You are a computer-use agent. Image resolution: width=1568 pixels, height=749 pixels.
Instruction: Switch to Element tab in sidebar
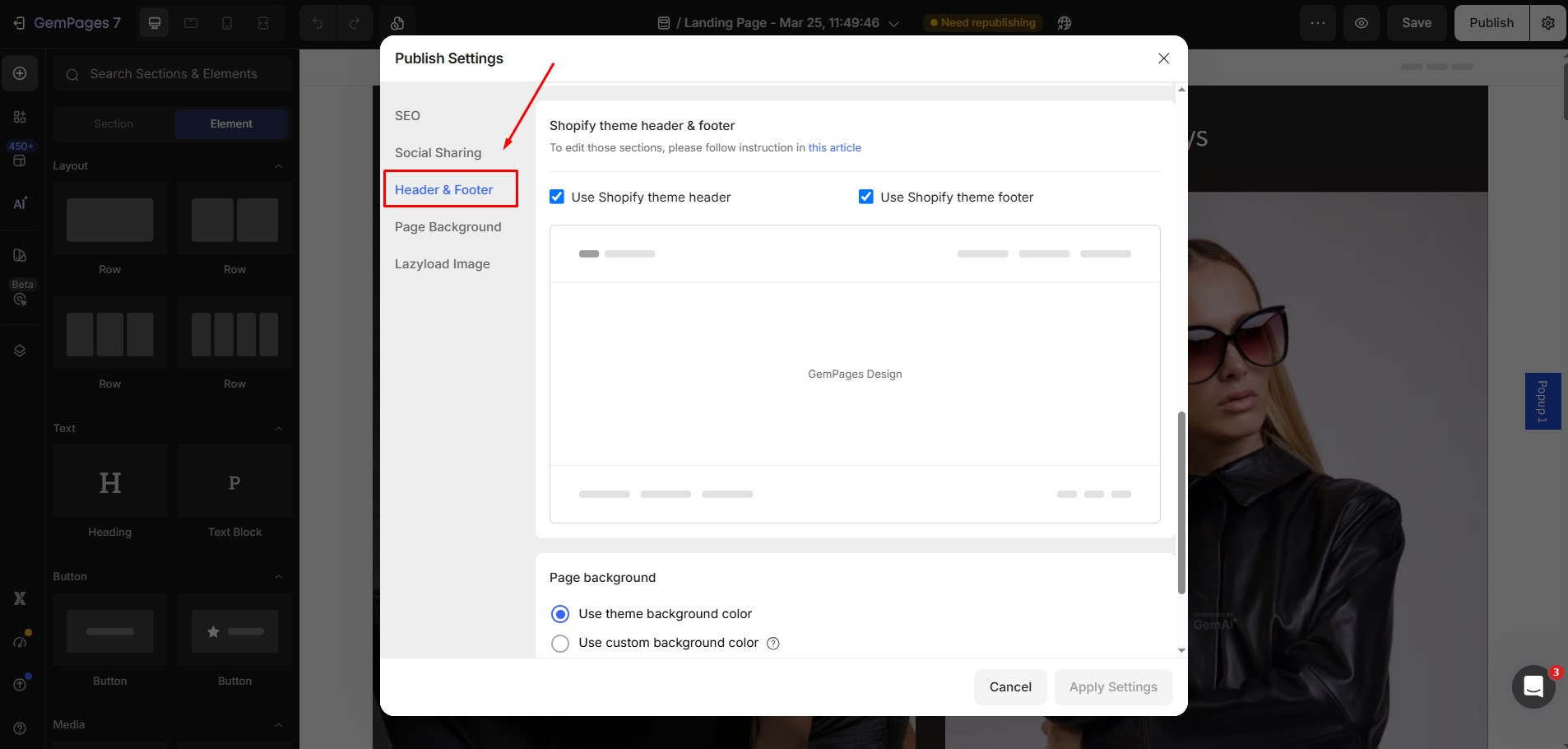tap(231, 123)
